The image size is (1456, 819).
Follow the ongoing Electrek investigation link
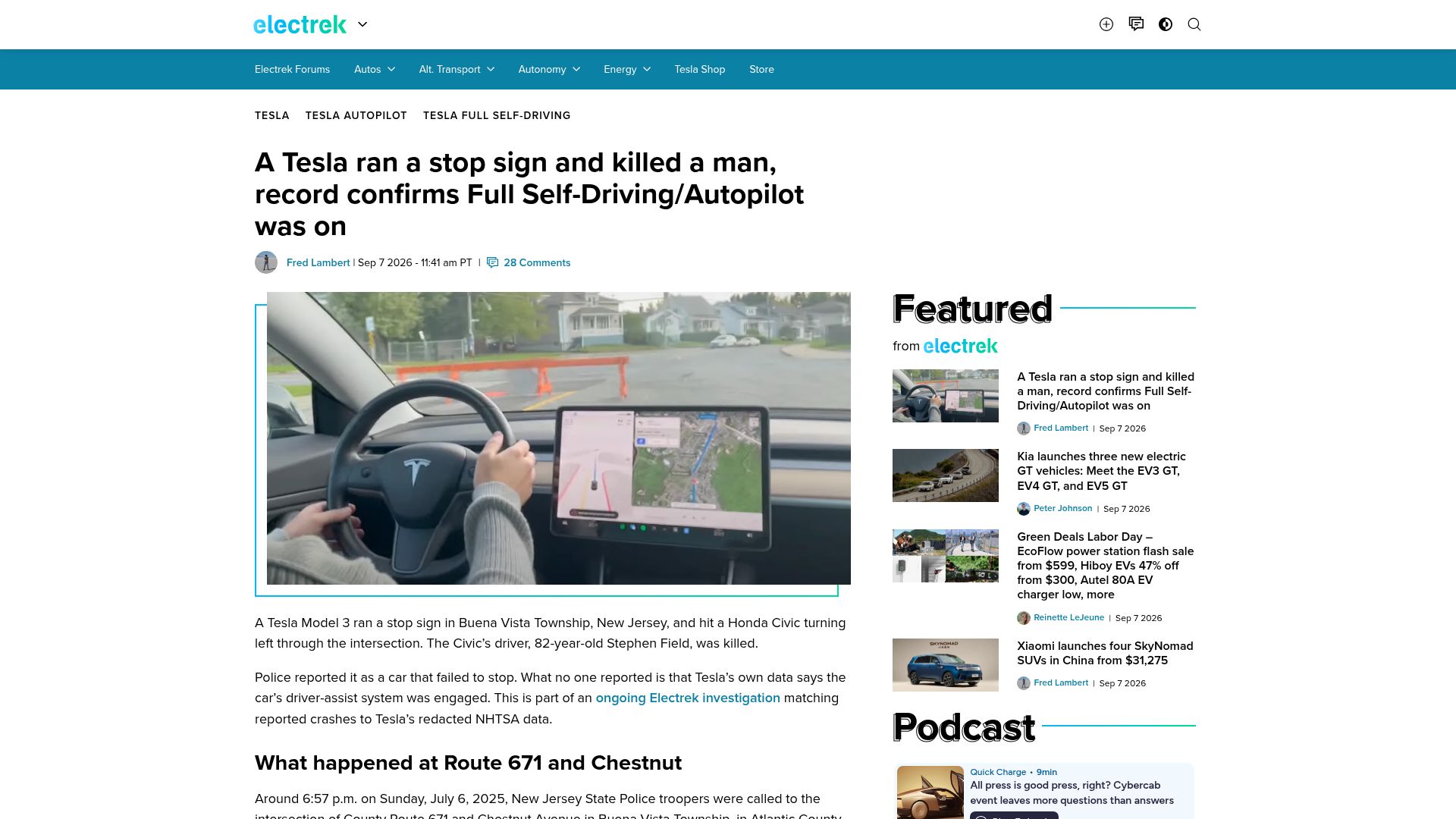point(688,698)
